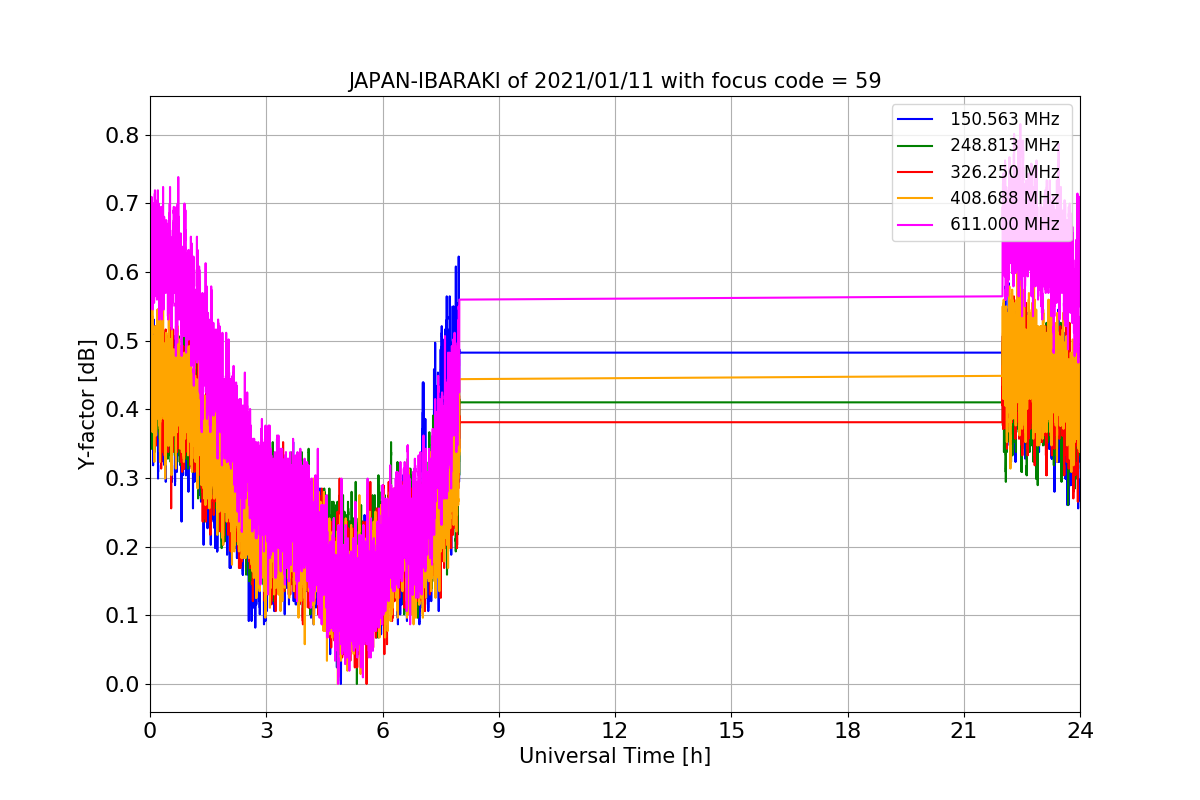Image resolution: width=1200 pixels, height=800 pixels.
Task: Click the red line swatch in legend
Action: click(916, 172)
